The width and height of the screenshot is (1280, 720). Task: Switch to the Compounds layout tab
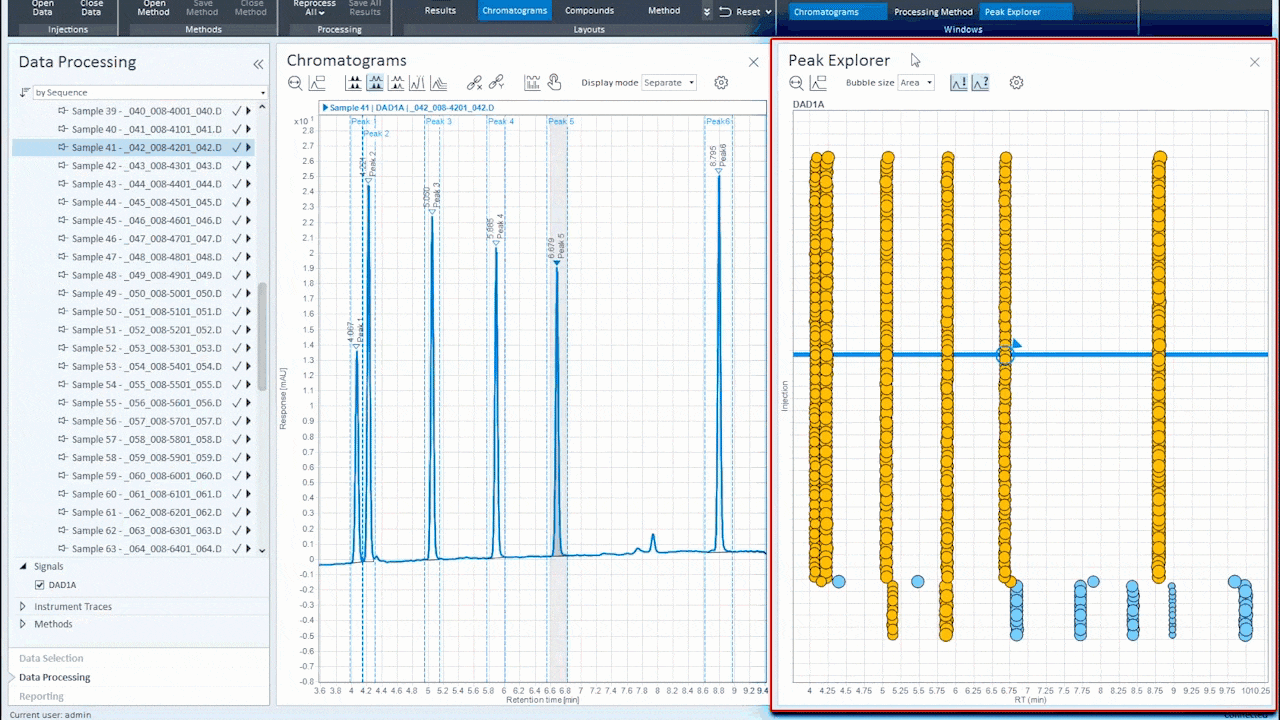tap(589, 11)
